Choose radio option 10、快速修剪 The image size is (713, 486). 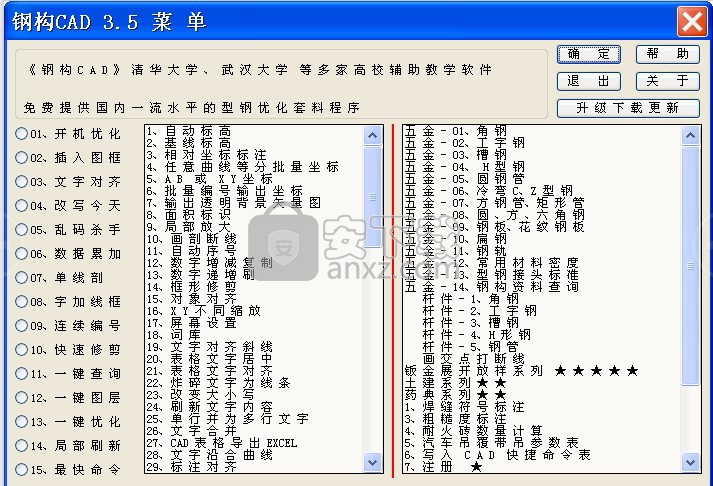[x=21, y=350]
